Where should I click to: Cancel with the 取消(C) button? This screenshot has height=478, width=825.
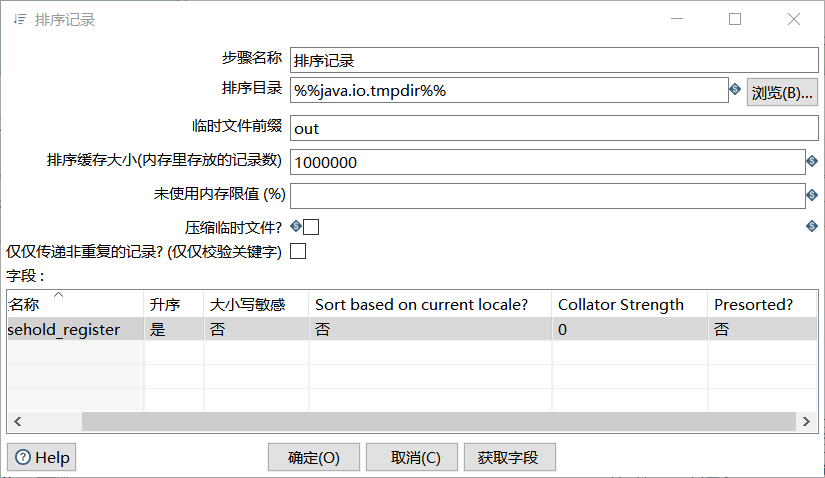(x=412, y=457)
